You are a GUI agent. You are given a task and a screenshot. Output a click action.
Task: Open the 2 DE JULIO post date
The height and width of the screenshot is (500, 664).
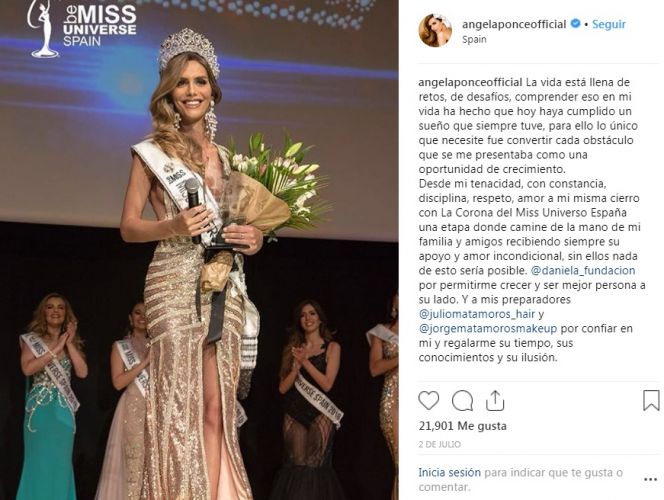tap(440, 445)
